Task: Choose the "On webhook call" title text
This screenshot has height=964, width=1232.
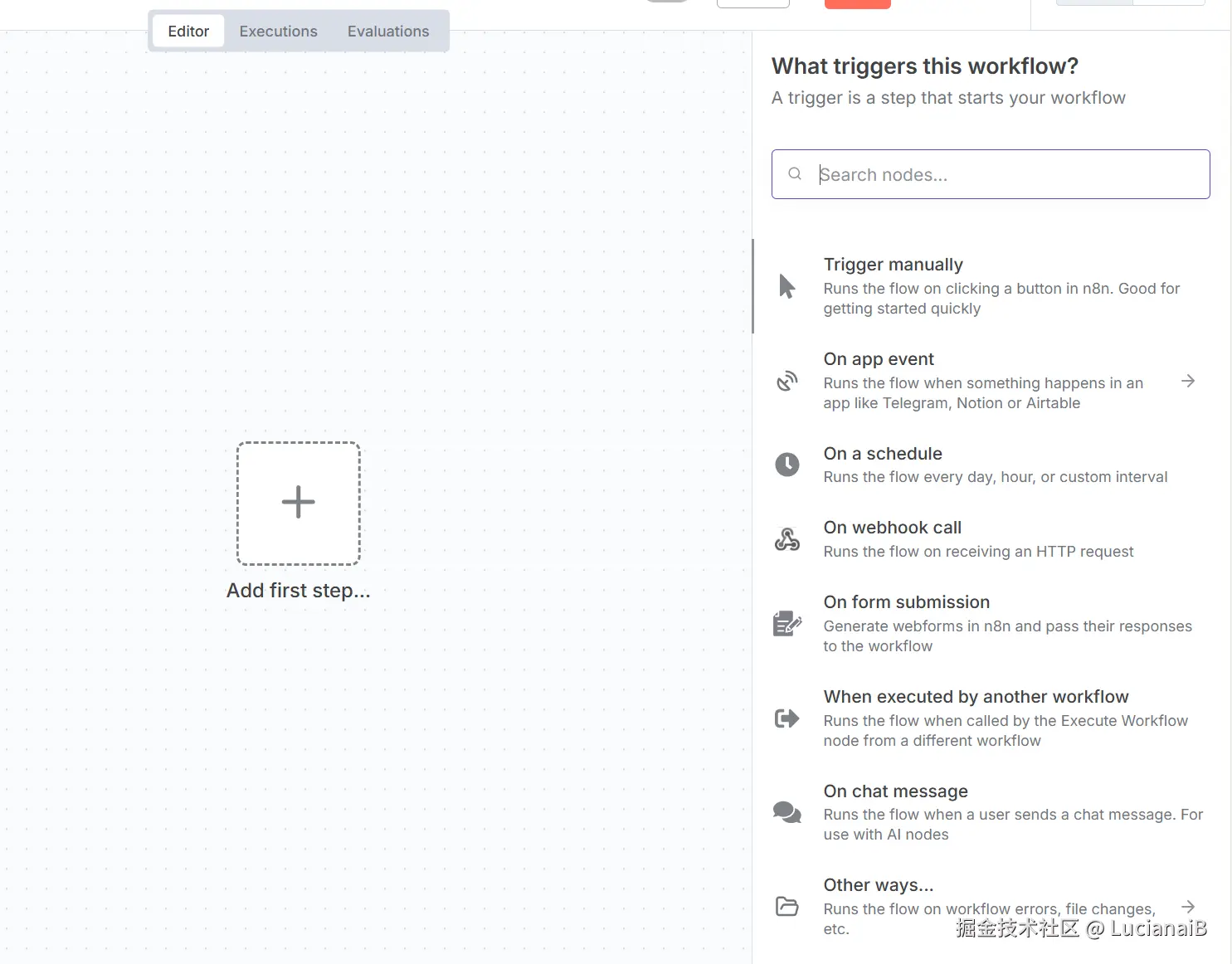Action: coord(892,528)
